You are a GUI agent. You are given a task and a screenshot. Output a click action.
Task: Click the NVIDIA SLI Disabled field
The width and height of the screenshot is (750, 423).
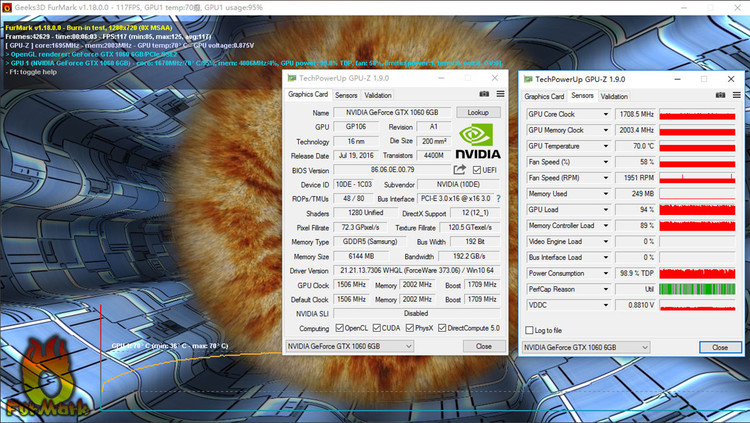point(417,313)
